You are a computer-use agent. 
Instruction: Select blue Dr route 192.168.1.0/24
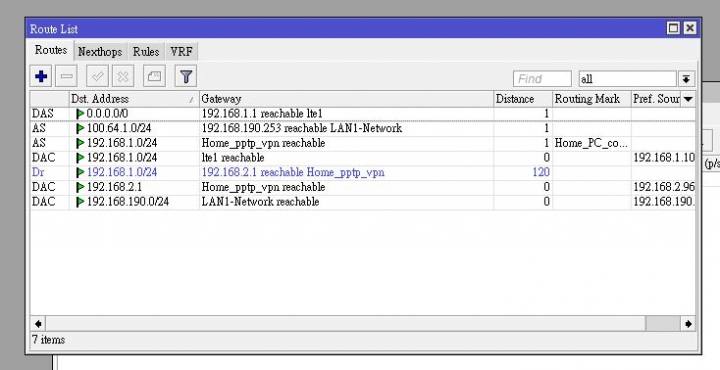(363, 172)
